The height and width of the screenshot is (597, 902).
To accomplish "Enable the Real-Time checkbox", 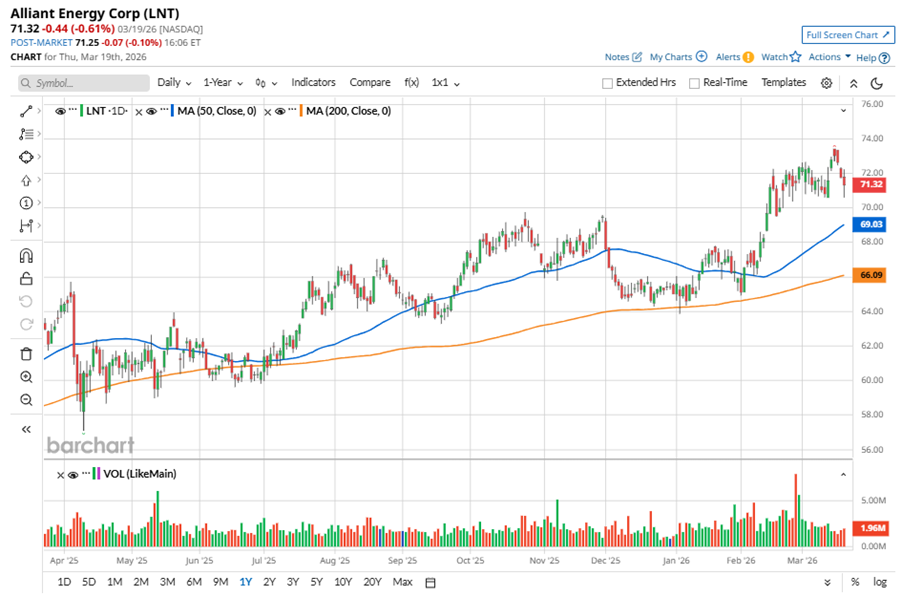I will [694, 83].
